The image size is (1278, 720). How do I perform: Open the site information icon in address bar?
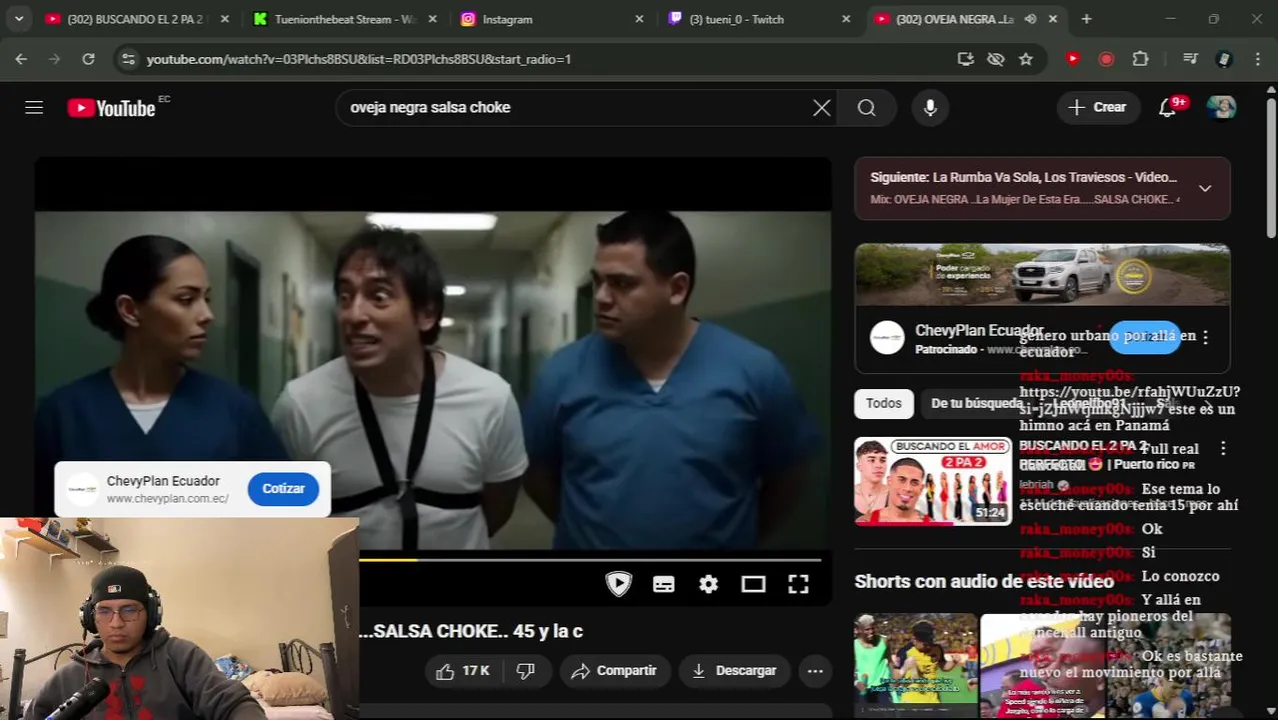127,59
